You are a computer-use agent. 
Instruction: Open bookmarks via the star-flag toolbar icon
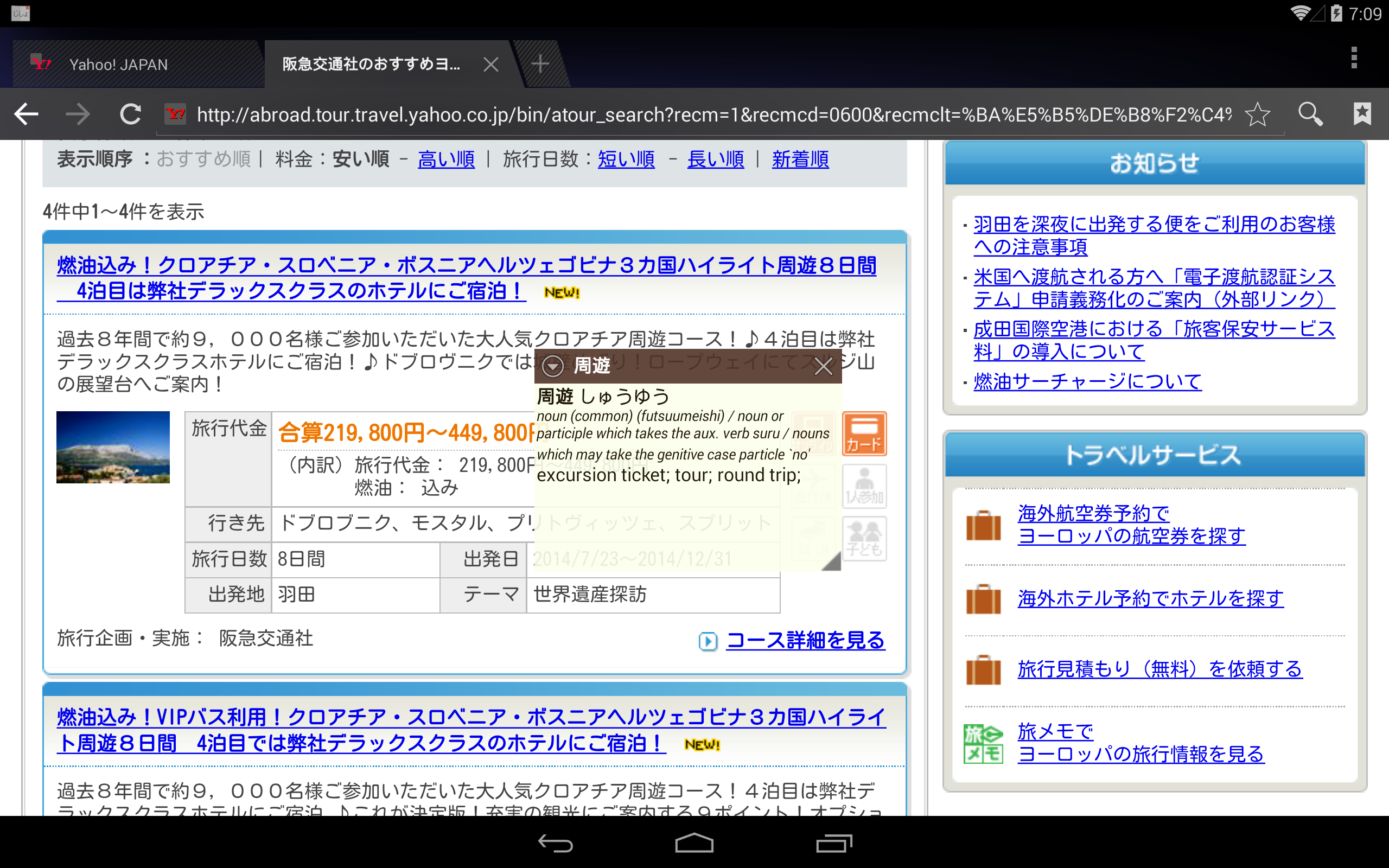tap(1361, 114)
